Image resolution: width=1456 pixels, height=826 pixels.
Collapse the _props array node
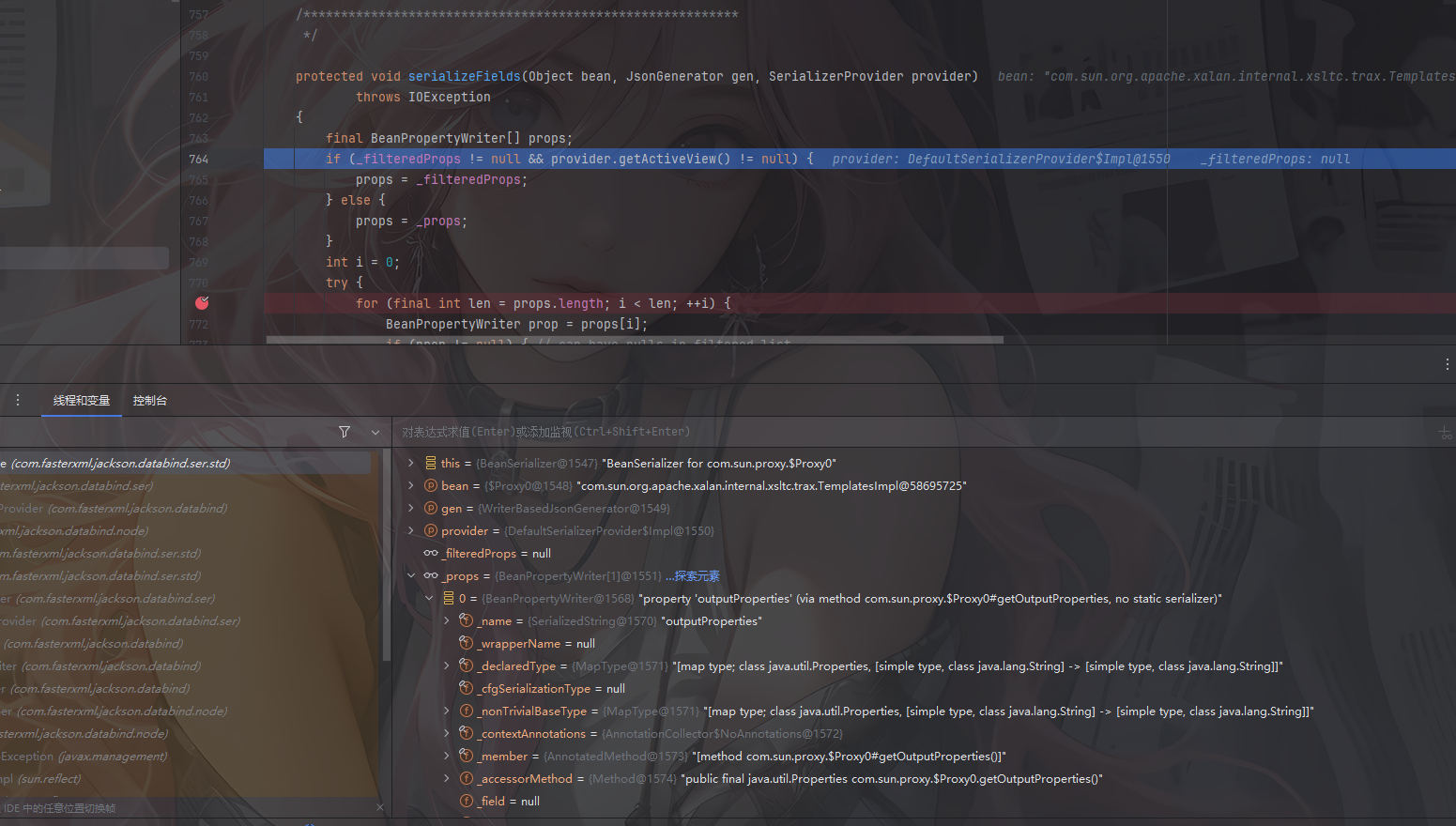tap(411, 575)
